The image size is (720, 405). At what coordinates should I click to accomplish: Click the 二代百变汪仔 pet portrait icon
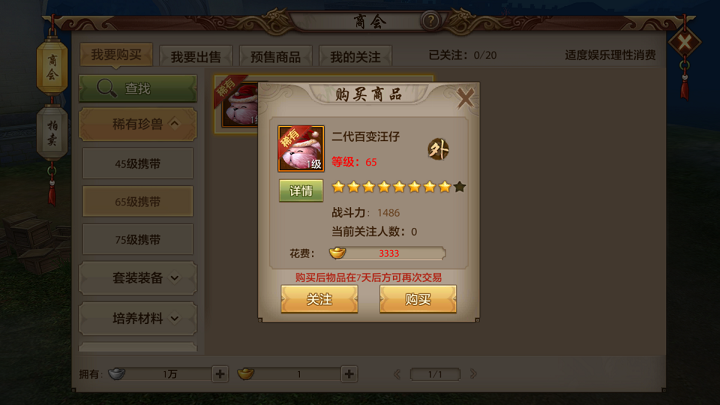point(301,148)
